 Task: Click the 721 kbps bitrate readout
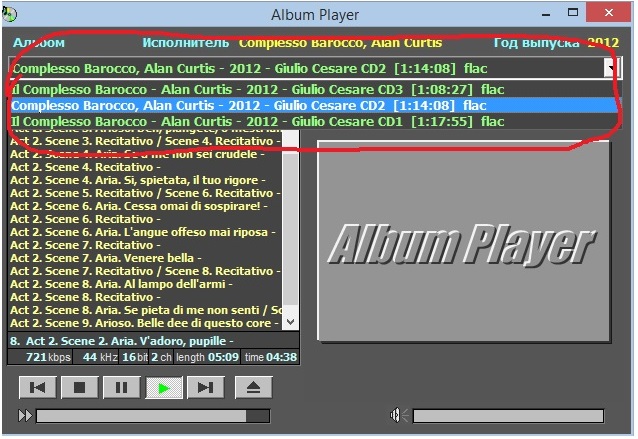click(48, 357)
